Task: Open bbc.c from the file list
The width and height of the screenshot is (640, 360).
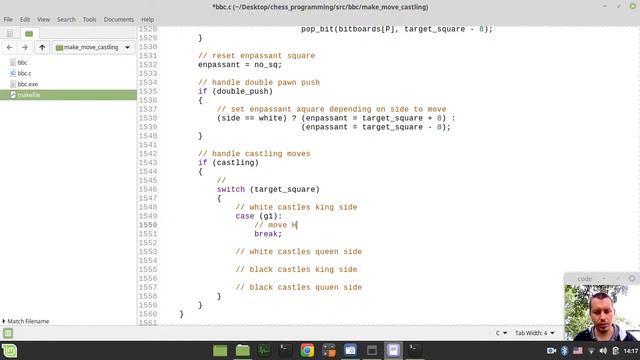Action: [x=24, y=73]
